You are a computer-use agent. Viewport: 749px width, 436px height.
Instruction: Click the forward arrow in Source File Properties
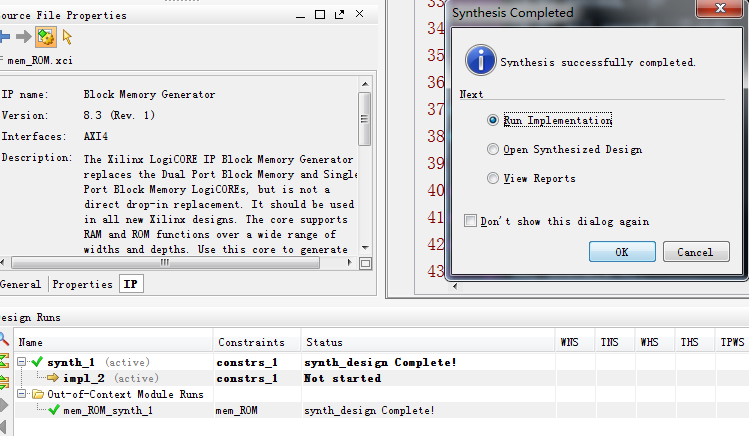(x=23, y=37)
